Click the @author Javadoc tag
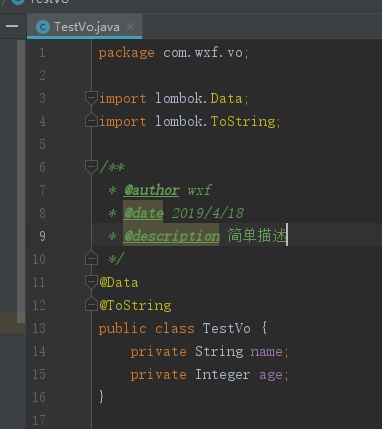Image resolution: width=382 pixels, height=429 pixels. point(152,190)
